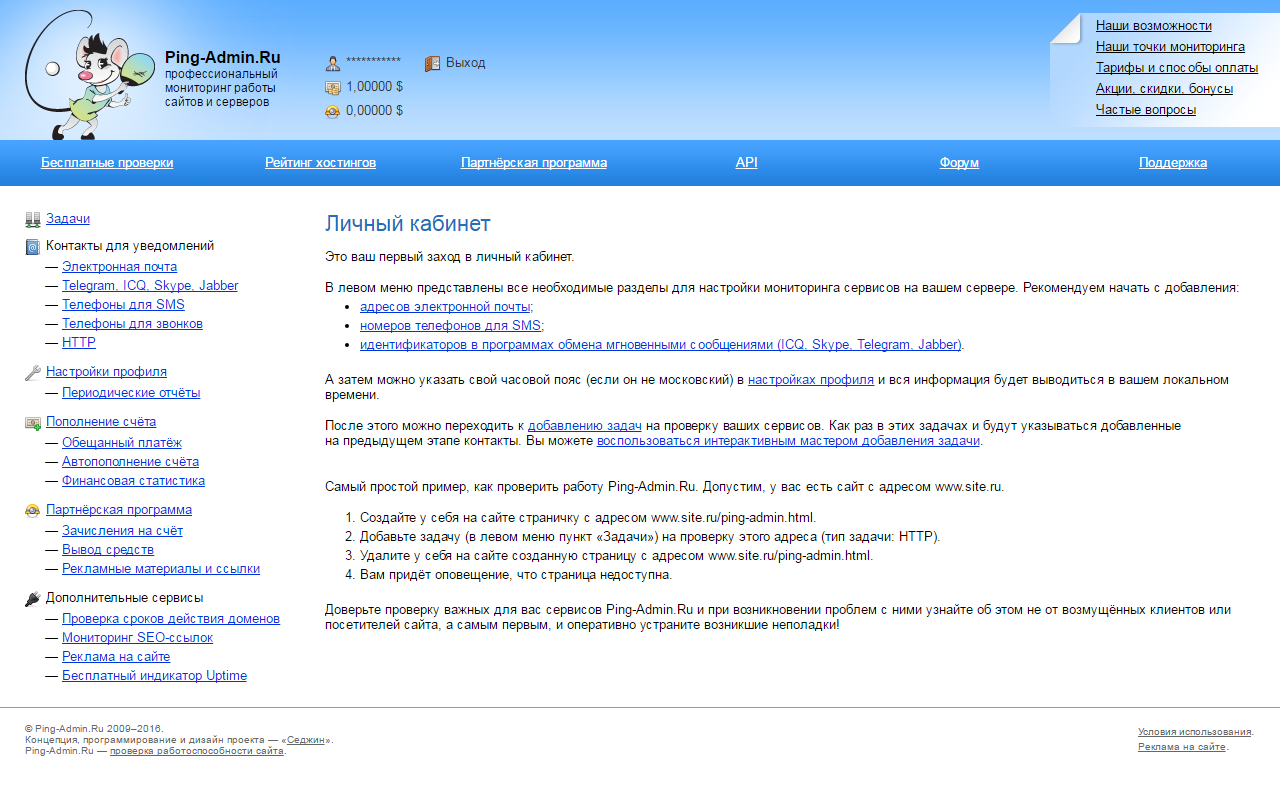Open Партнёрская программа in the blue navigation bar
The image size is (1280, 800).
coord(534,163)
